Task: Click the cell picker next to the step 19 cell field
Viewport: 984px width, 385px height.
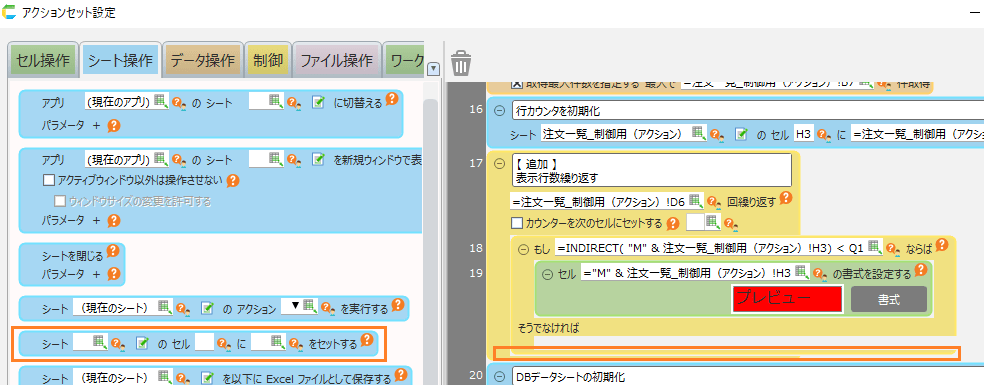Action: [801, 271]
